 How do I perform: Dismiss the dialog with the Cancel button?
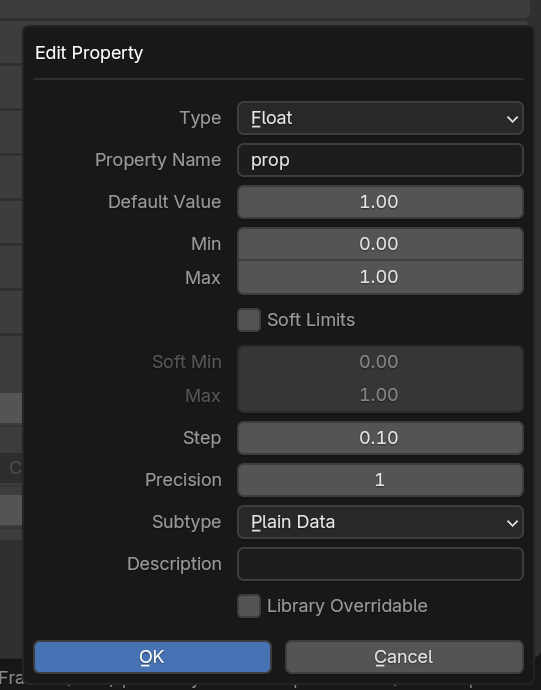[x=404, y=657]
